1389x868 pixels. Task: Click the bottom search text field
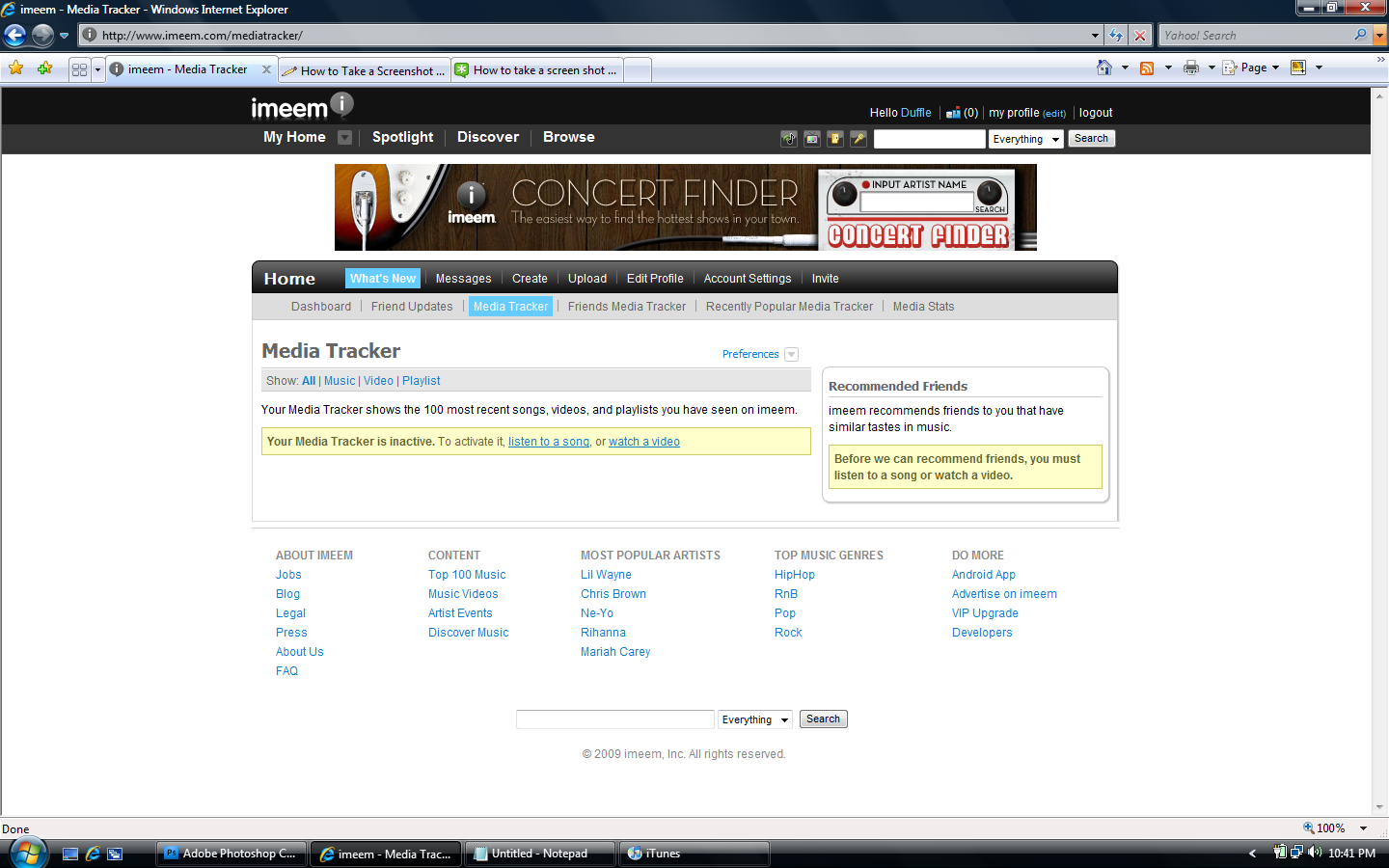click(x=615, y=719)
